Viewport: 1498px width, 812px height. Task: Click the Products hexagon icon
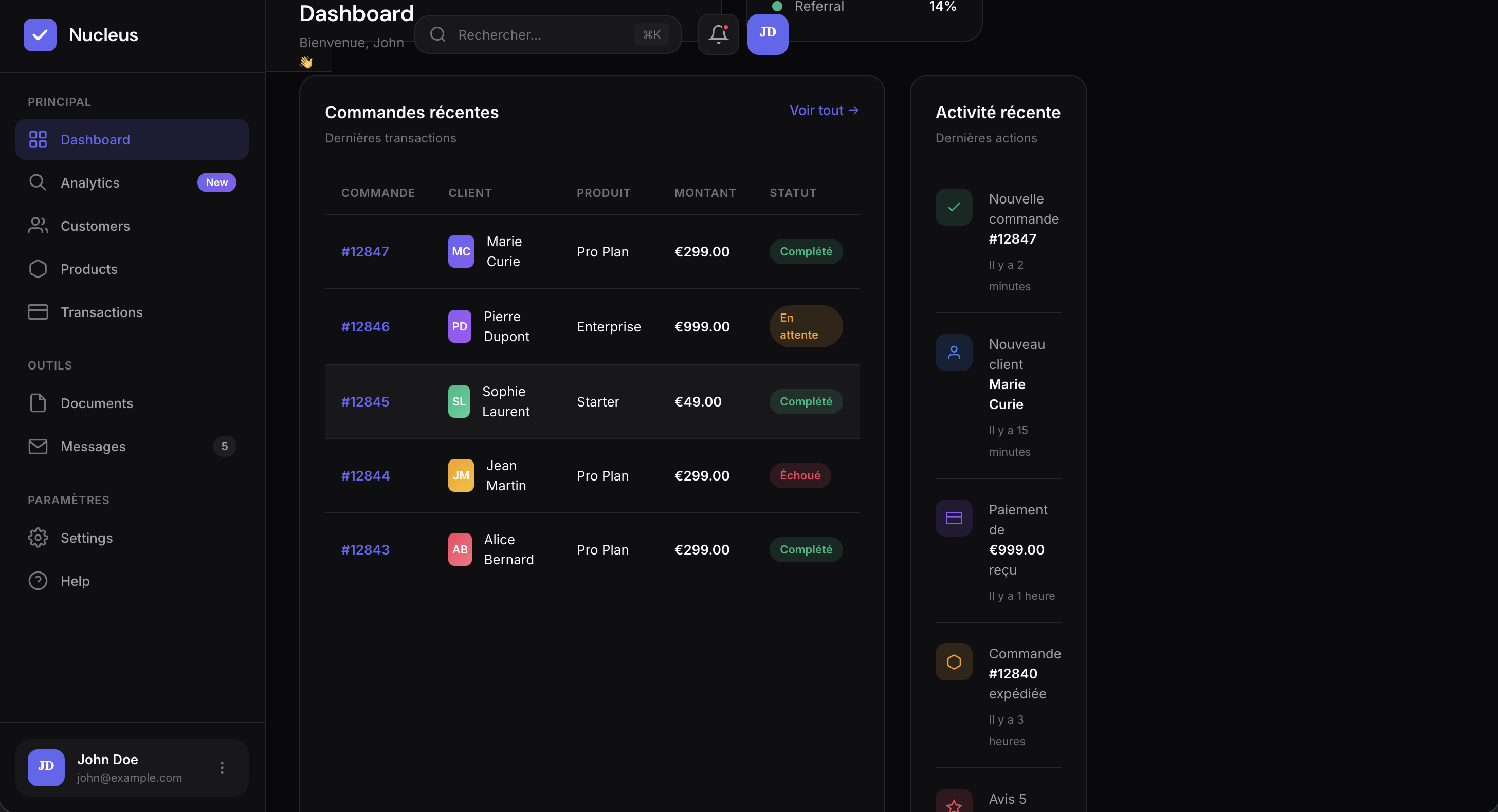click(x=38, y=269)
